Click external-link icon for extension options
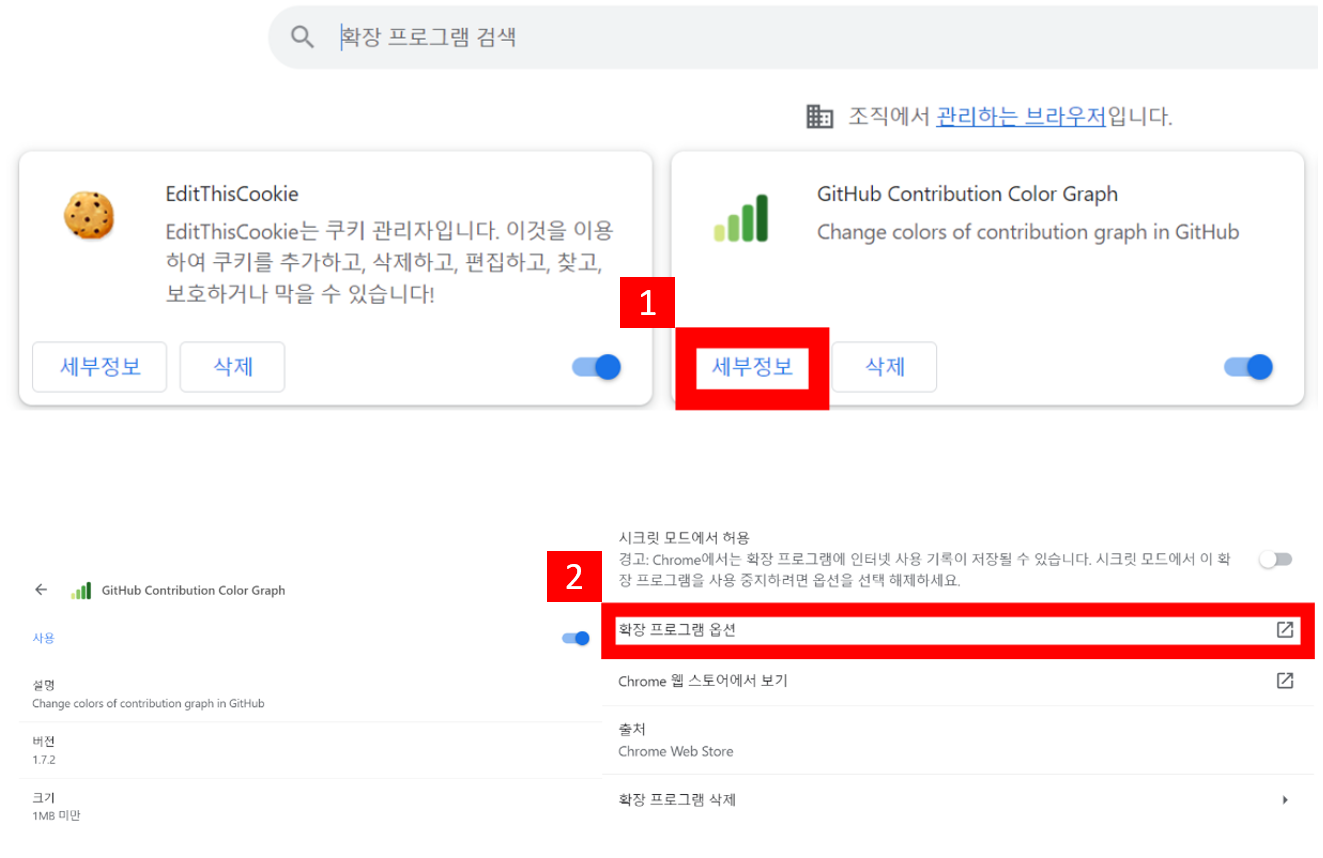This screenshot has height=858, width=1323. [x=1285, y=630]
